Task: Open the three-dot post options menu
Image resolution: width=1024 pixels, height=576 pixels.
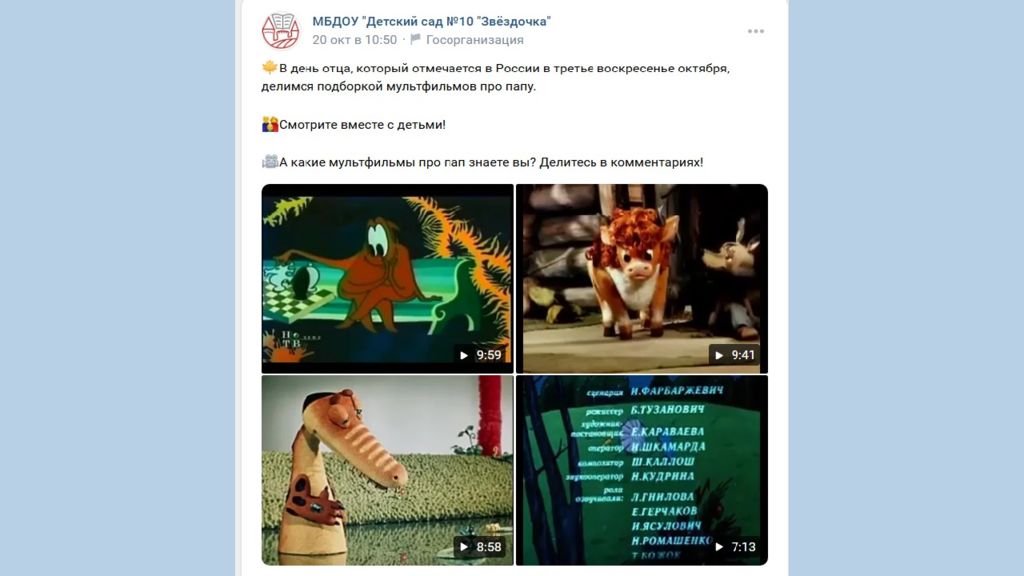Action: point(756,31)
